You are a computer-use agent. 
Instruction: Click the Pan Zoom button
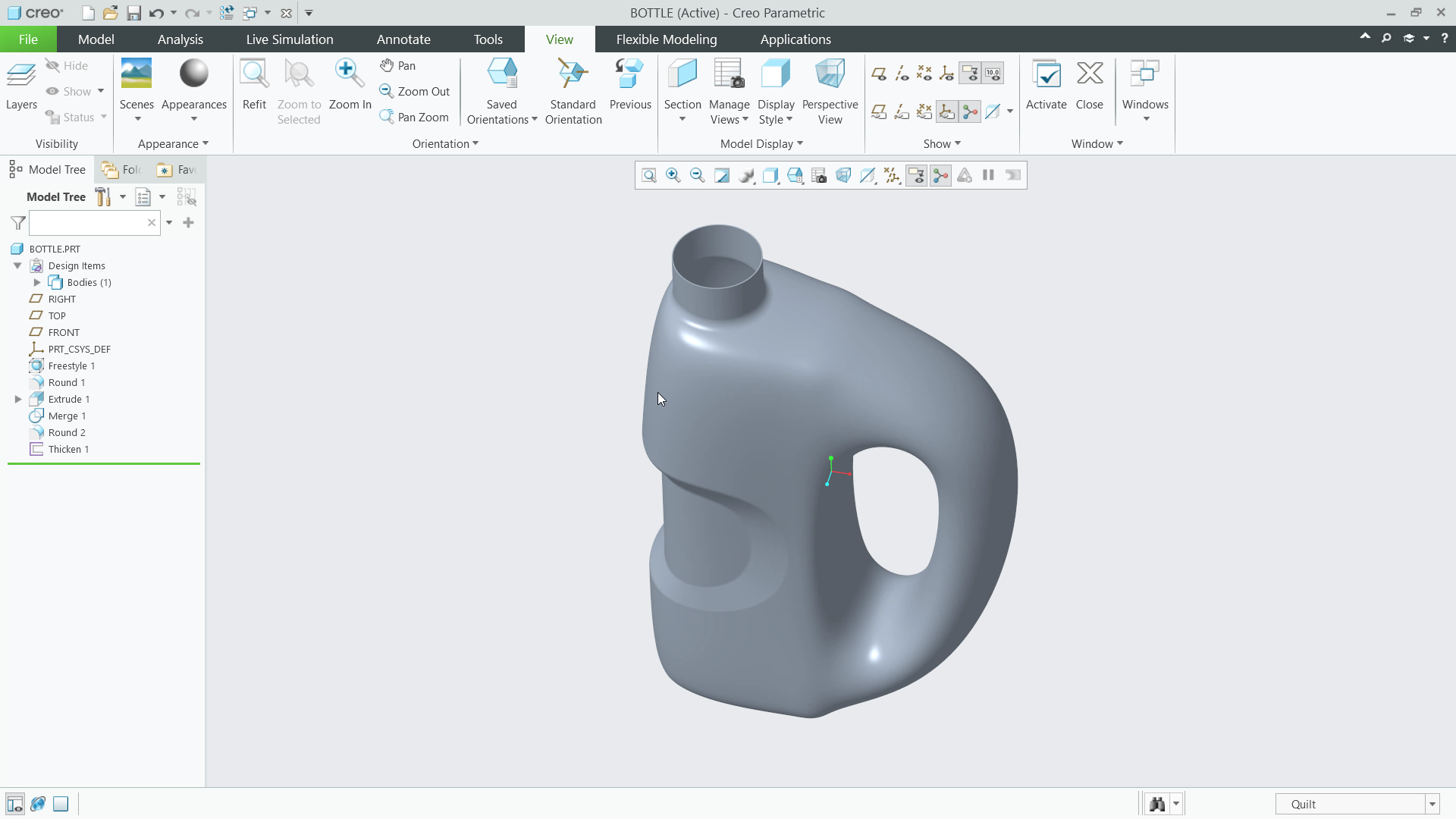pyautogui.click(x=415, y=117)
